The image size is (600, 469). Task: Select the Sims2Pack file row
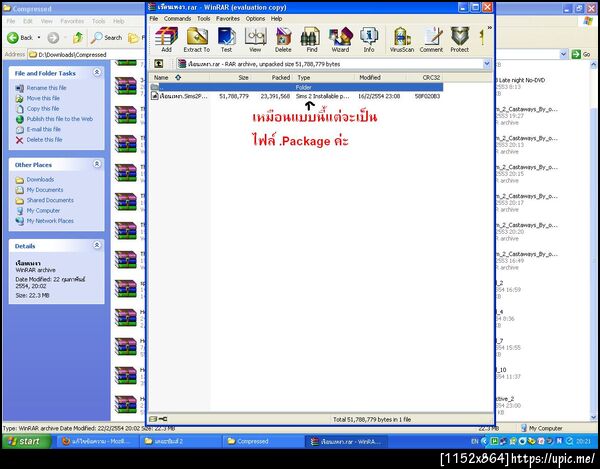[296, 96]
